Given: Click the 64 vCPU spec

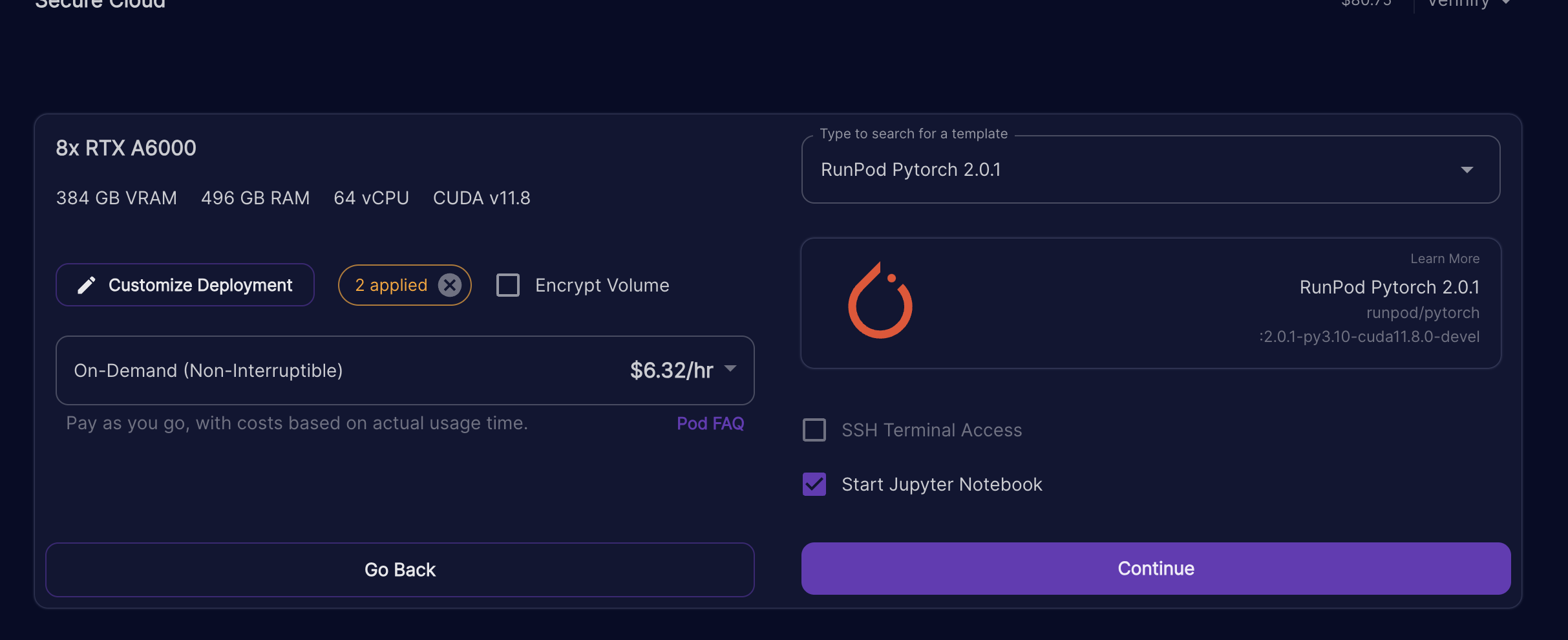Looking at the screenshot, I should click(371, 198).
